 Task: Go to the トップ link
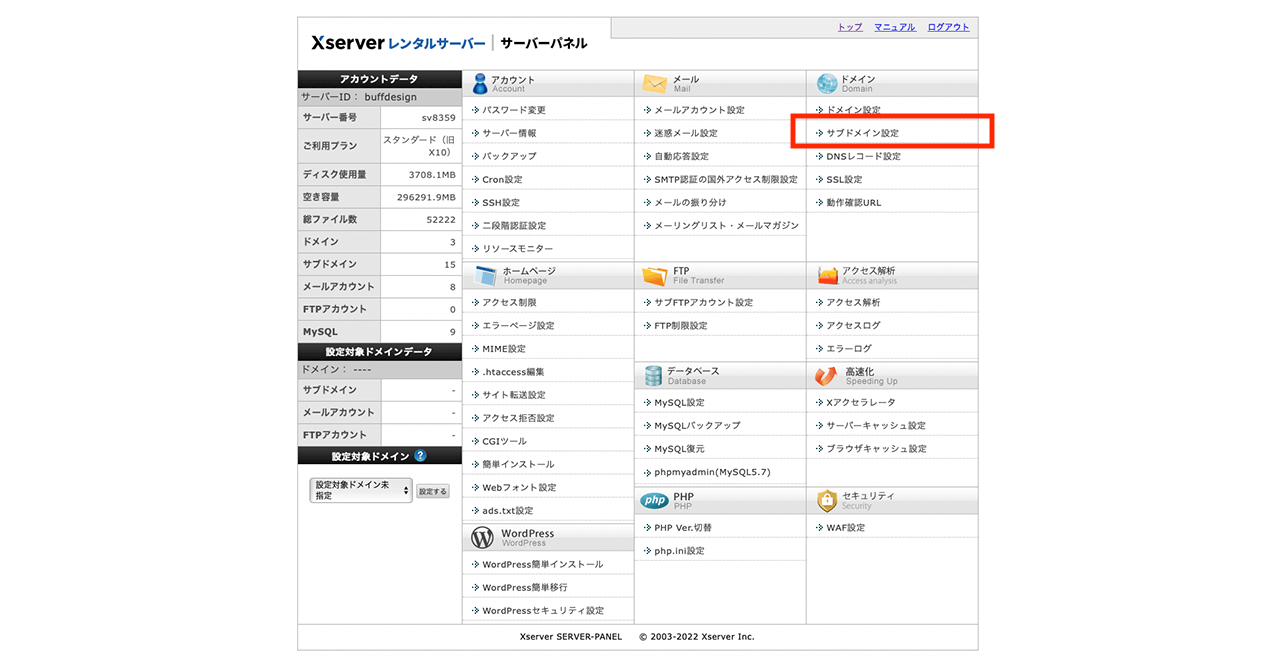pyautogui.click(x=849, y=27)
